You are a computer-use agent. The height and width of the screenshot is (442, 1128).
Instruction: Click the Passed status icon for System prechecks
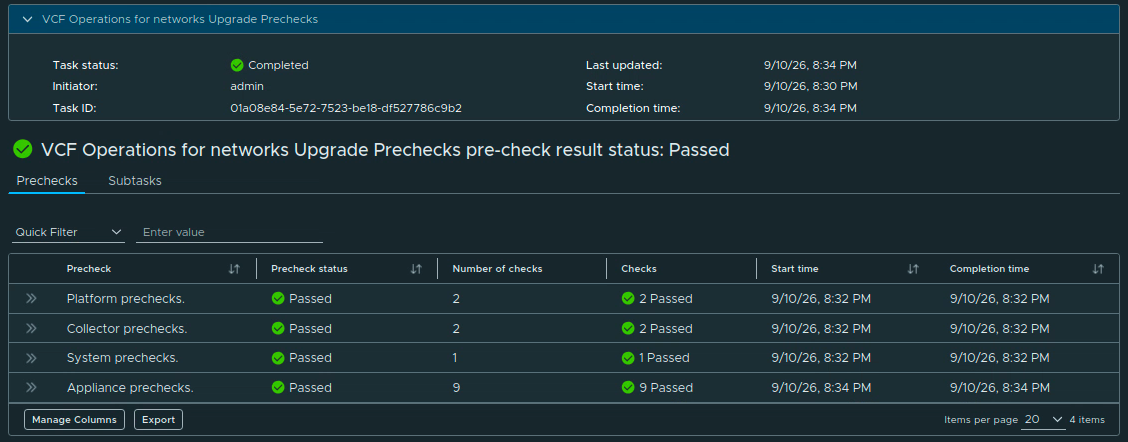tap(278, 358)
